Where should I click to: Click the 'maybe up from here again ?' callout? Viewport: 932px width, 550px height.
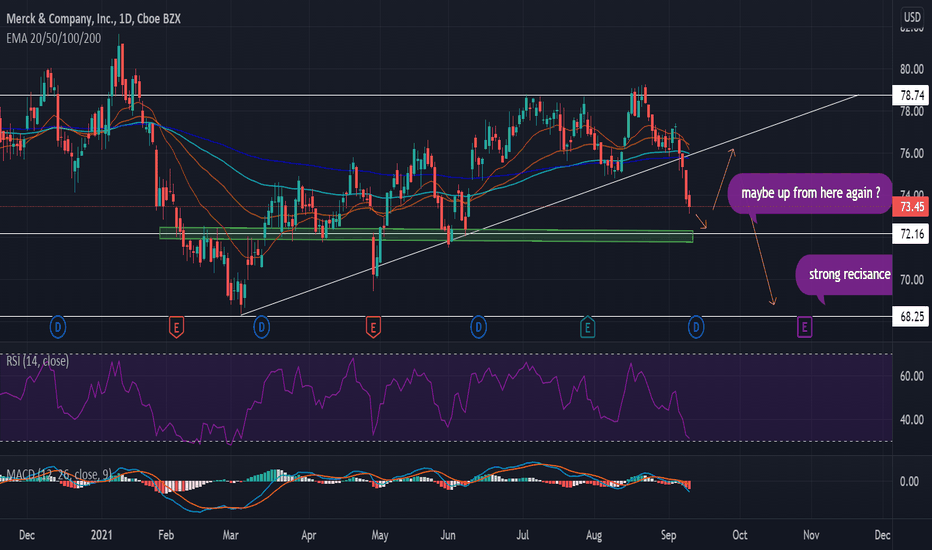click(x=810, y=193)
